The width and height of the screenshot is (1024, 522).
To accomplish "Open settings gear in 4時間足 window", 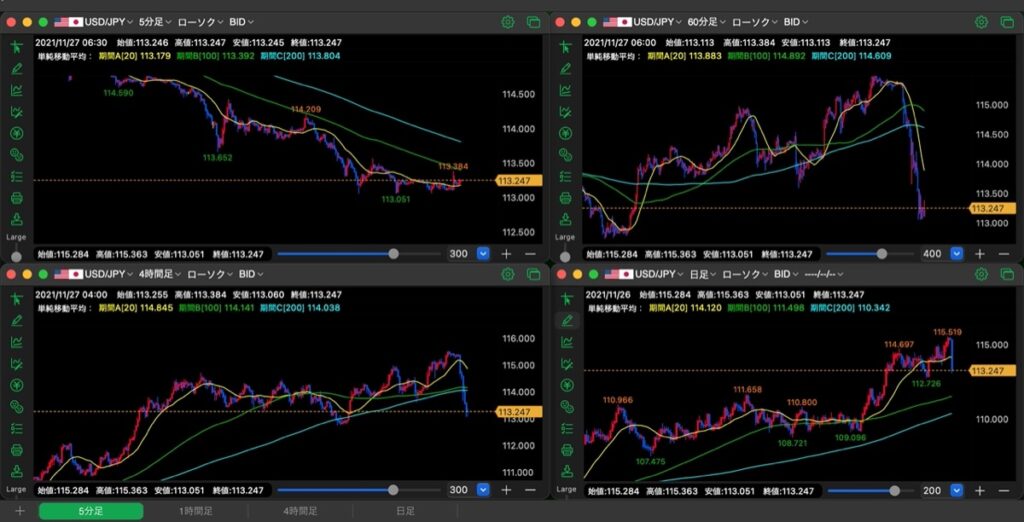I will click(507, 274).
